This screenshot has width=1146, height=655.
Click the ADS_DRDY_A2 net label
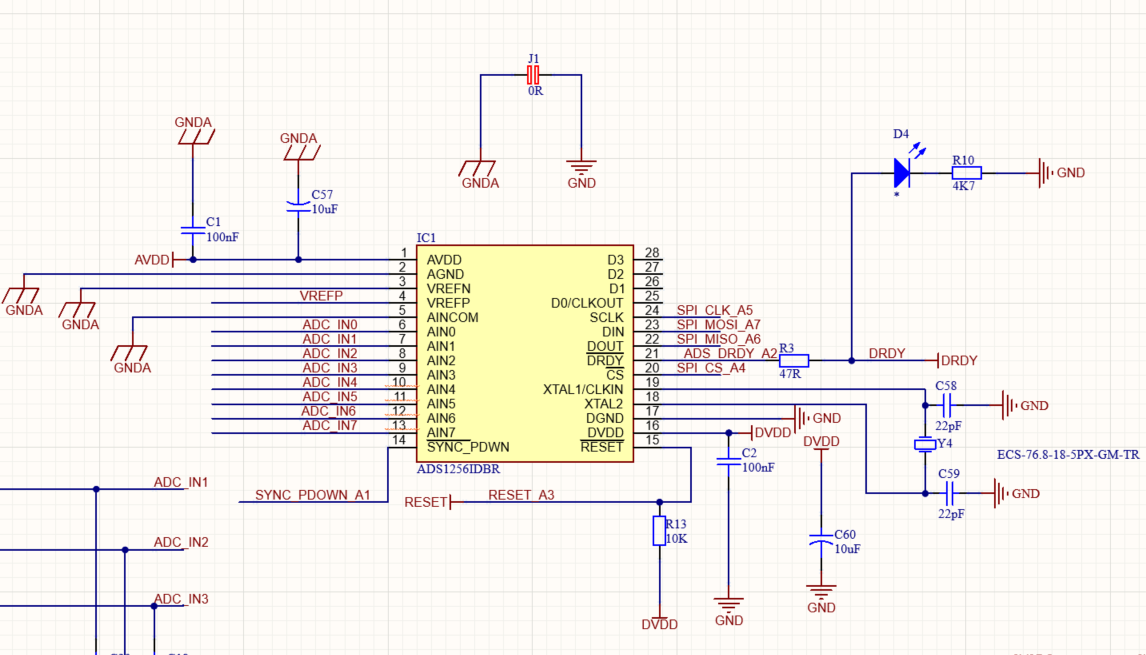coord(730,353)
